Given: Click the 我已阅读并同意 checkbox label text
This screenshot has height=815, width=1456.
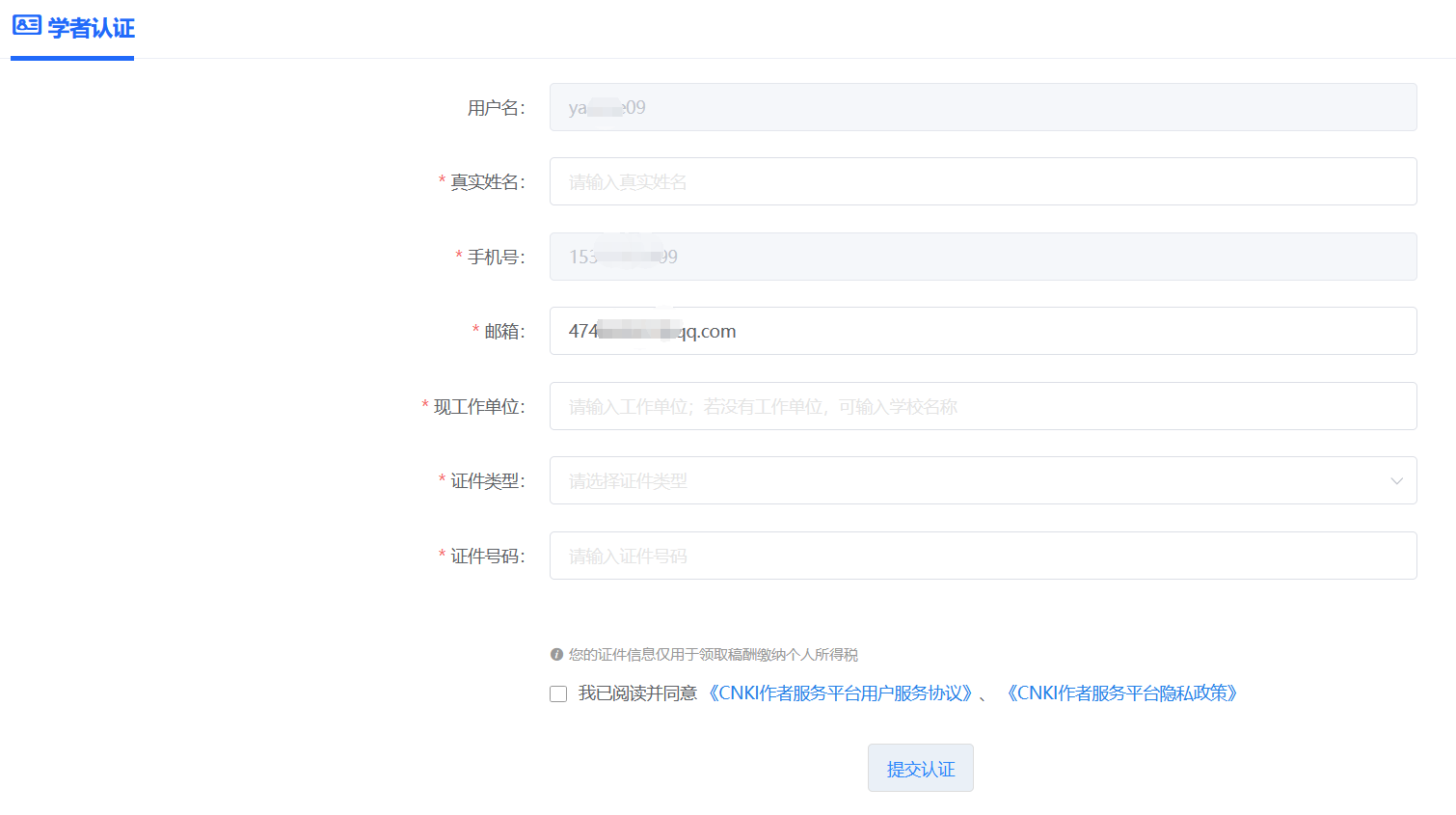Looking at the screenshot, I should (x=637, y=693).
